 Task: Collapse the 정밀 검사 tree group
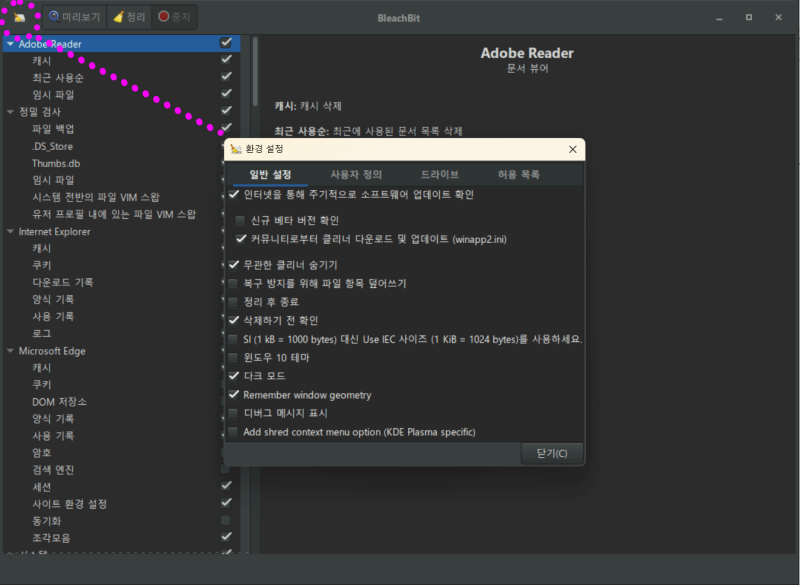click(x=10, y=112)
